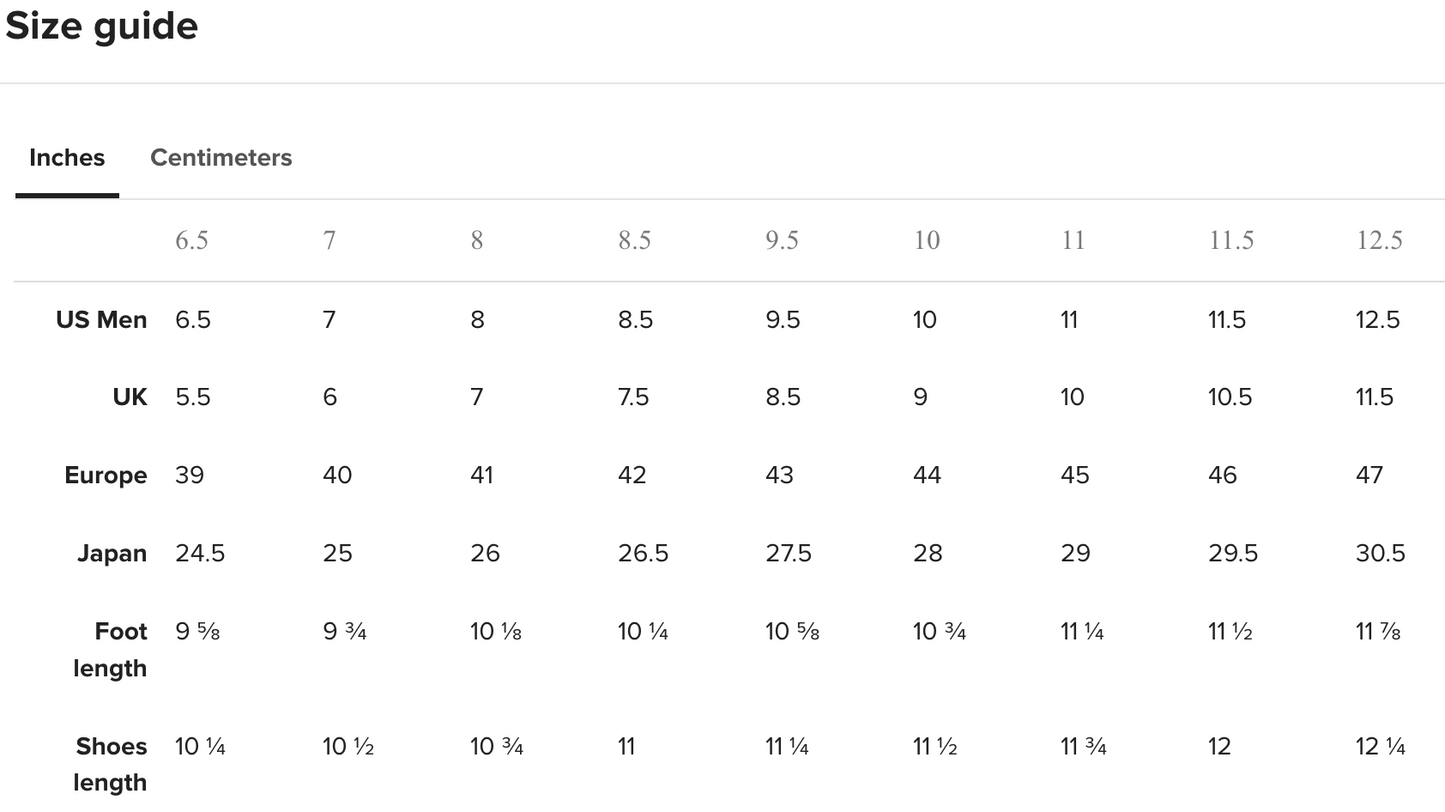Select UK size 10.5 cell
This screenshot has width=1445, height=812.
1230,397
